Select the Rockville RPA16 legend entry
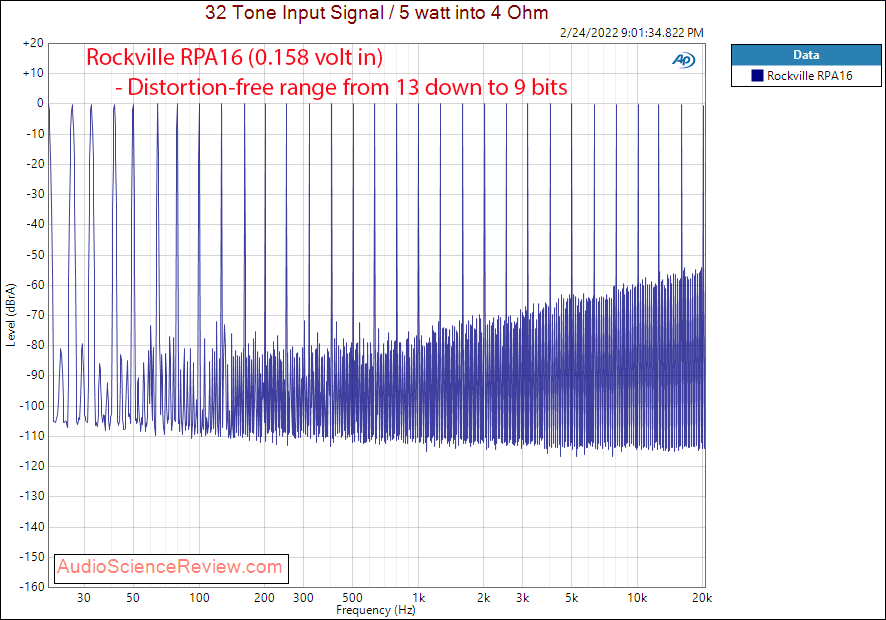The image size is (886, 620). [x=806, y=76]
